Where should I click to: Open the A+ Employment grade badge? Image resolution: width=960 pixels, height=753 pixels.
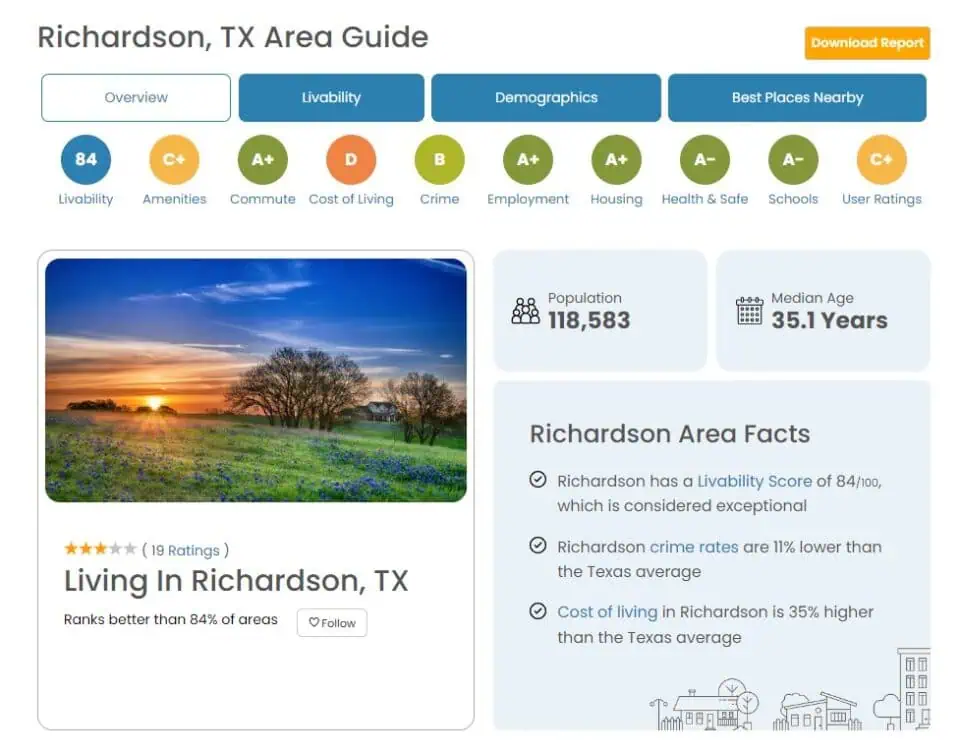(x=528, y=159)
